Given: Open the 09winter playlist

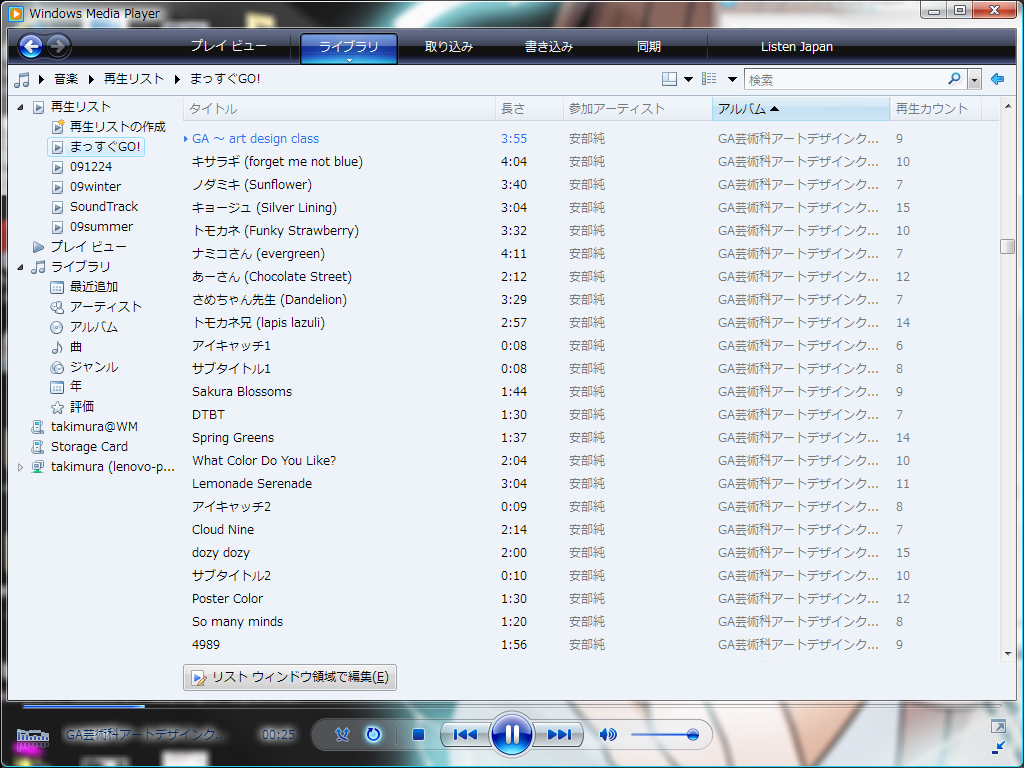Looking at the screenshot, I should click(x=95, y=187).
